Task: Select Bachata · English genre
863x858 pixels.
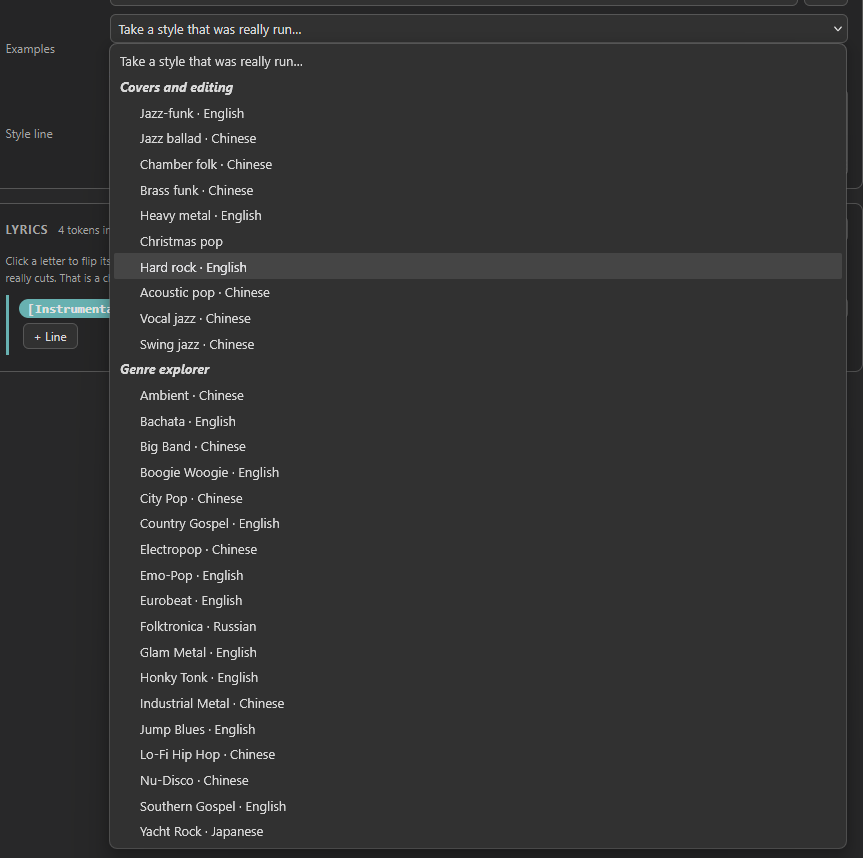Action: click(478, 422)
